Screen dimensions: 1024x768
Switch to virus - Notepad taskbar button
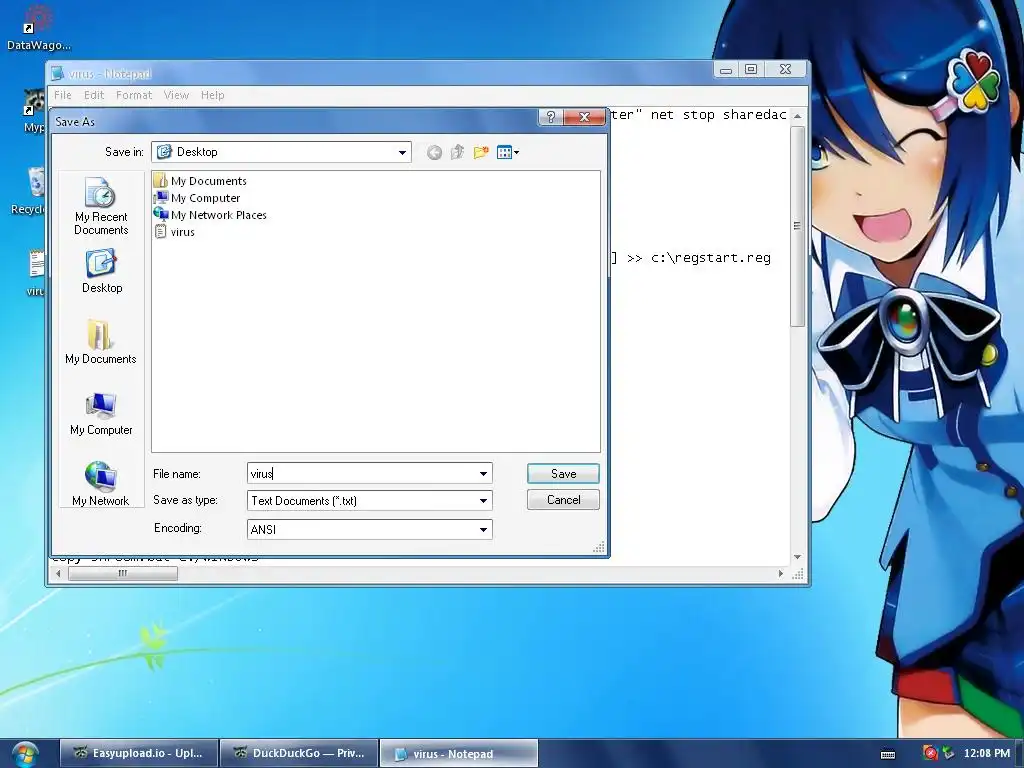[x=458, y=753]
